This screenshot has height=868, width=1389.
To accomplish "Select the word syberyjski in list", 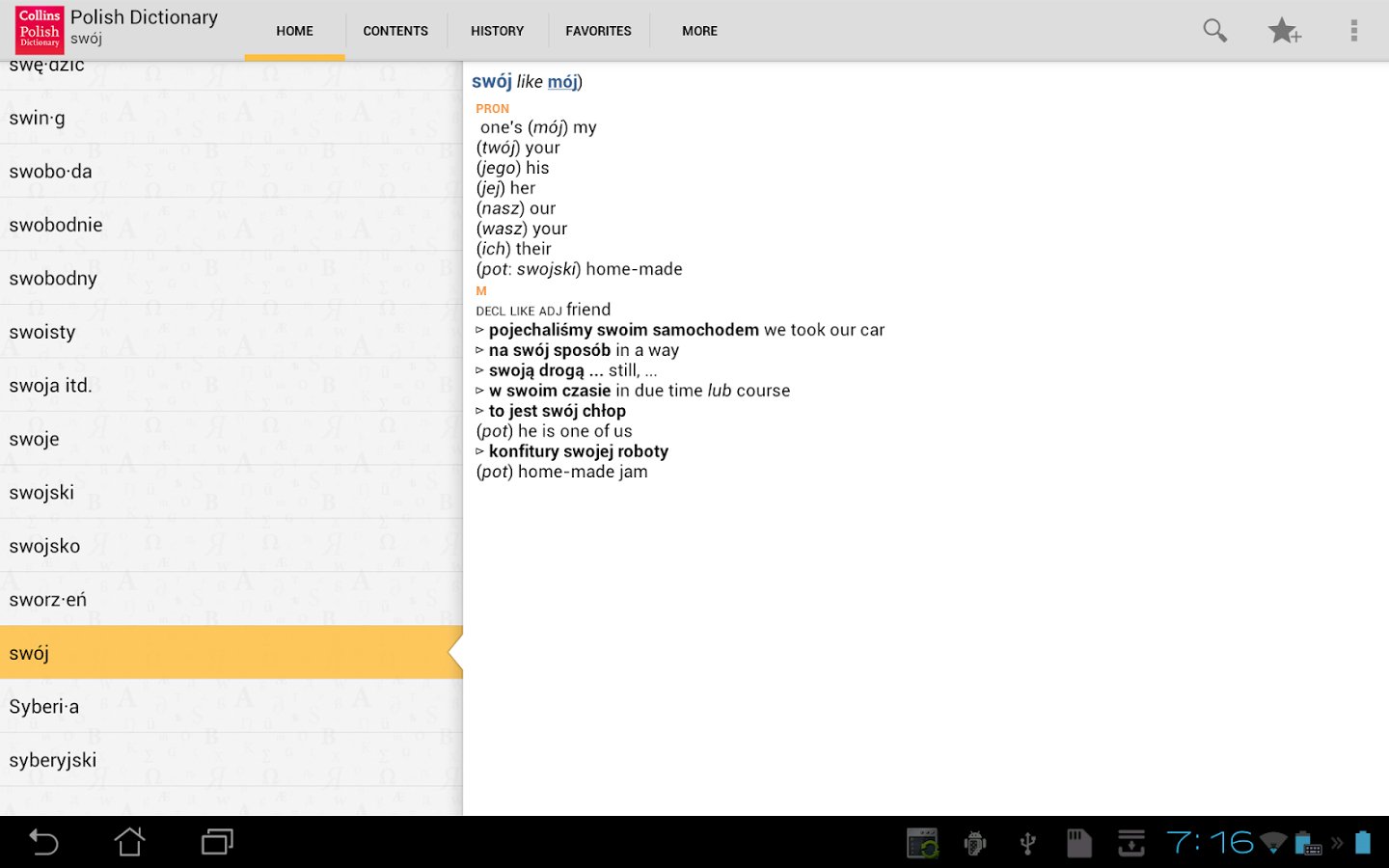I will pos(231,760).
